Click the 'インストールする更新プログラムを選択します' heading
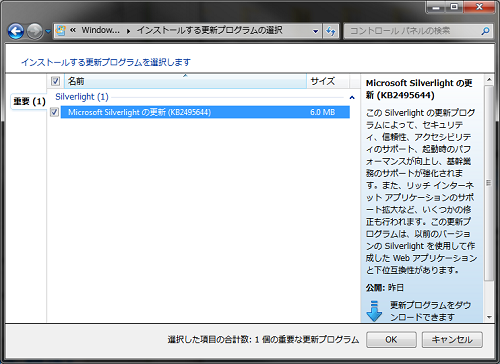 106,62
